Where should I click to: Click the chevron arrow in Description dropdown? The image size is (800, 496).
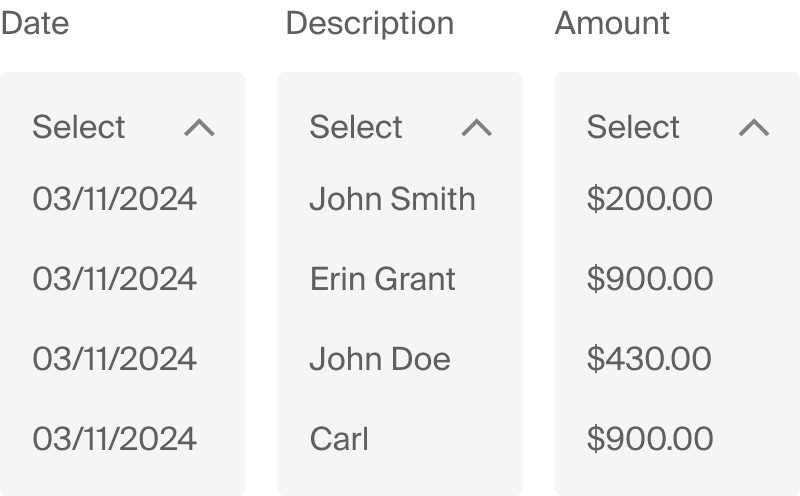[477, 127]
